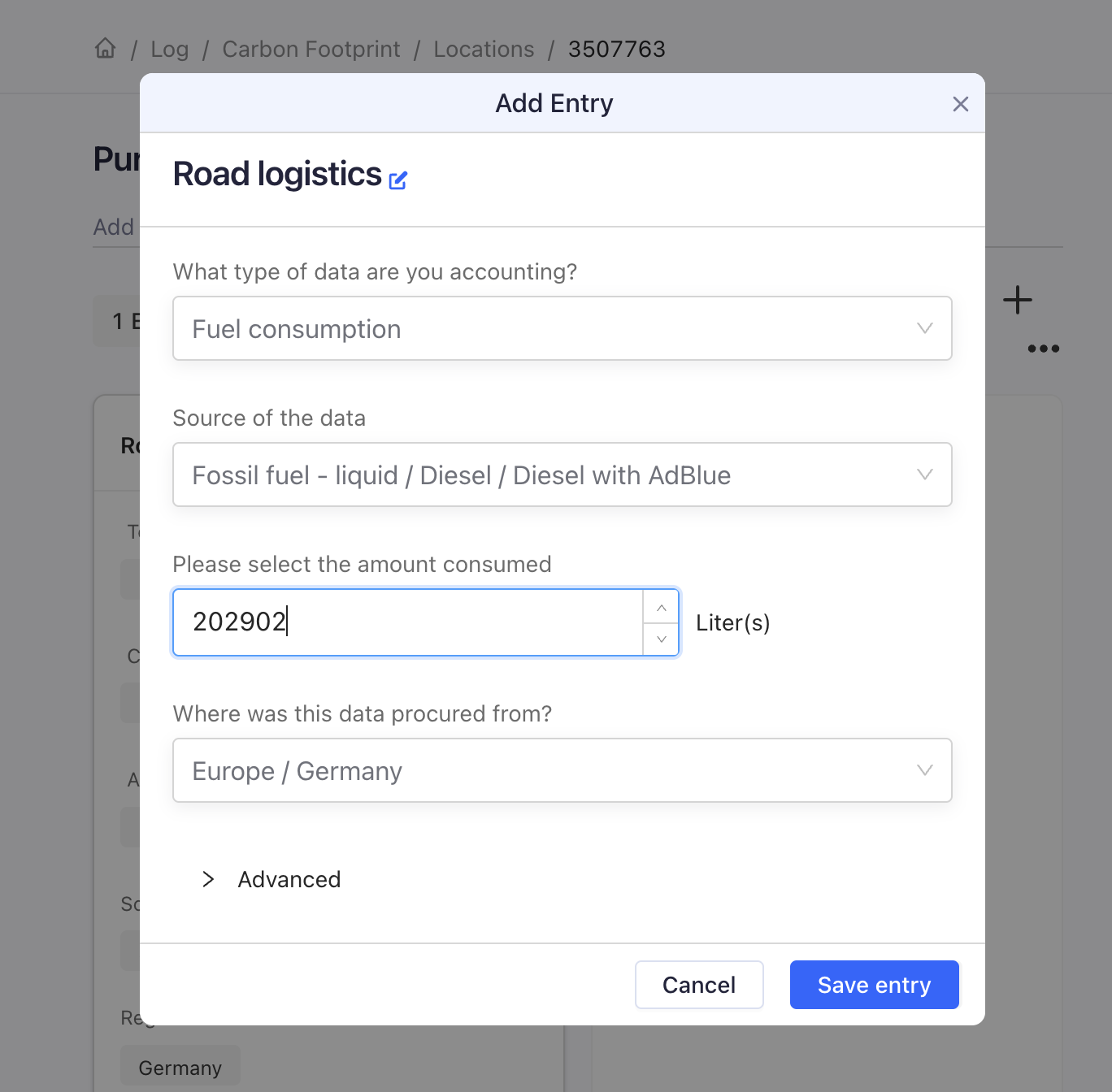Open the Carbon Footprint breadcrumb link

[311, 50]
